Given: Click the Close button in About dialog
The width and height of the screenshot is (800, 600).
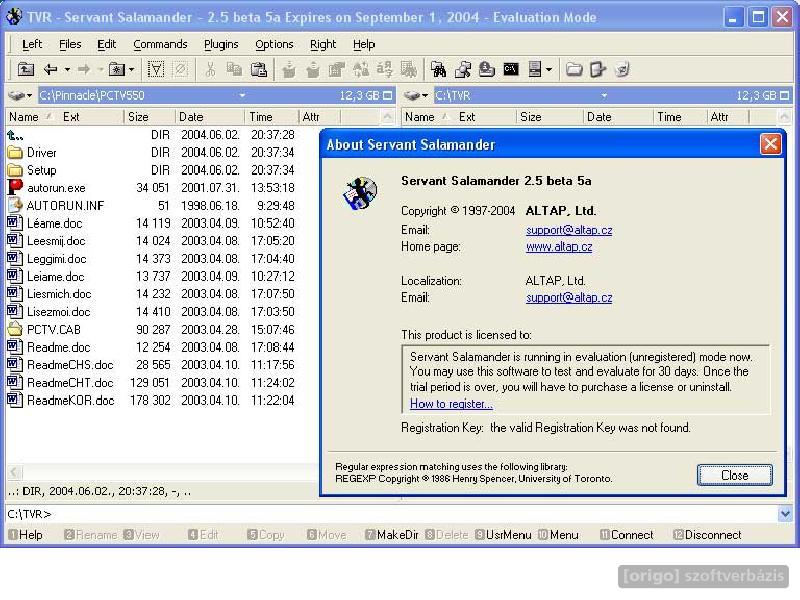Looking at the screenshot, I should pyautogui.click(x=734, y=475).
